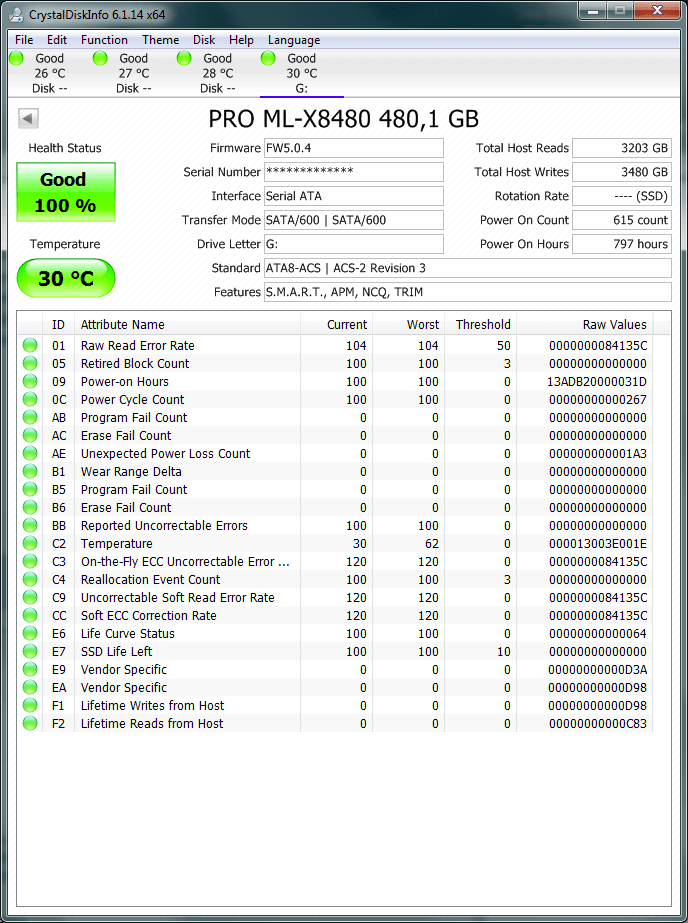Viewport: 688px width, 923px height.
Task: Click status icon of Lifetime Writes from Host
Action: pos(29,706)
